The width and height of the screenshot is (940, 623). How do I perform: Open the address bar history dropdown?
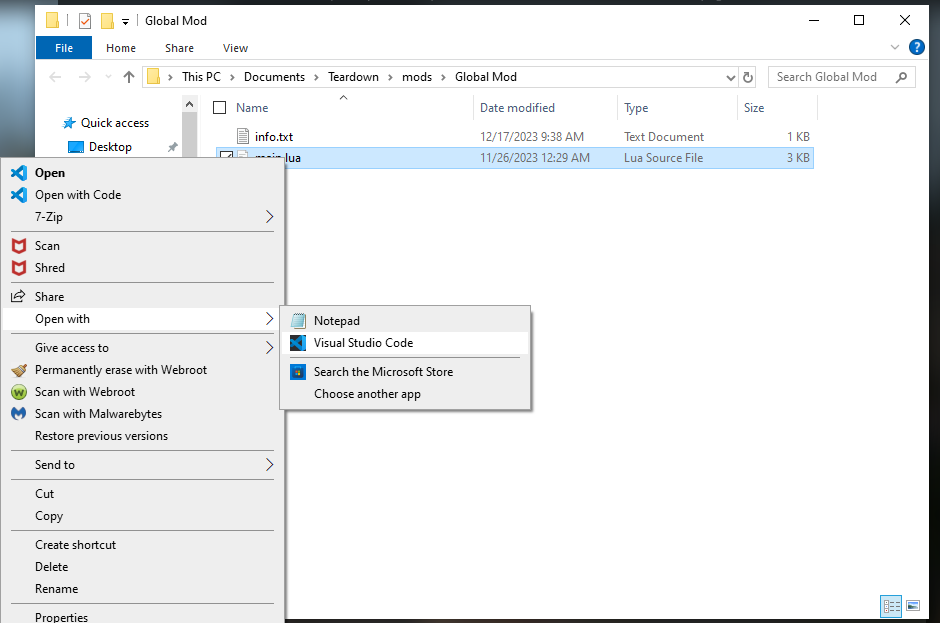(x=730, y=77)
